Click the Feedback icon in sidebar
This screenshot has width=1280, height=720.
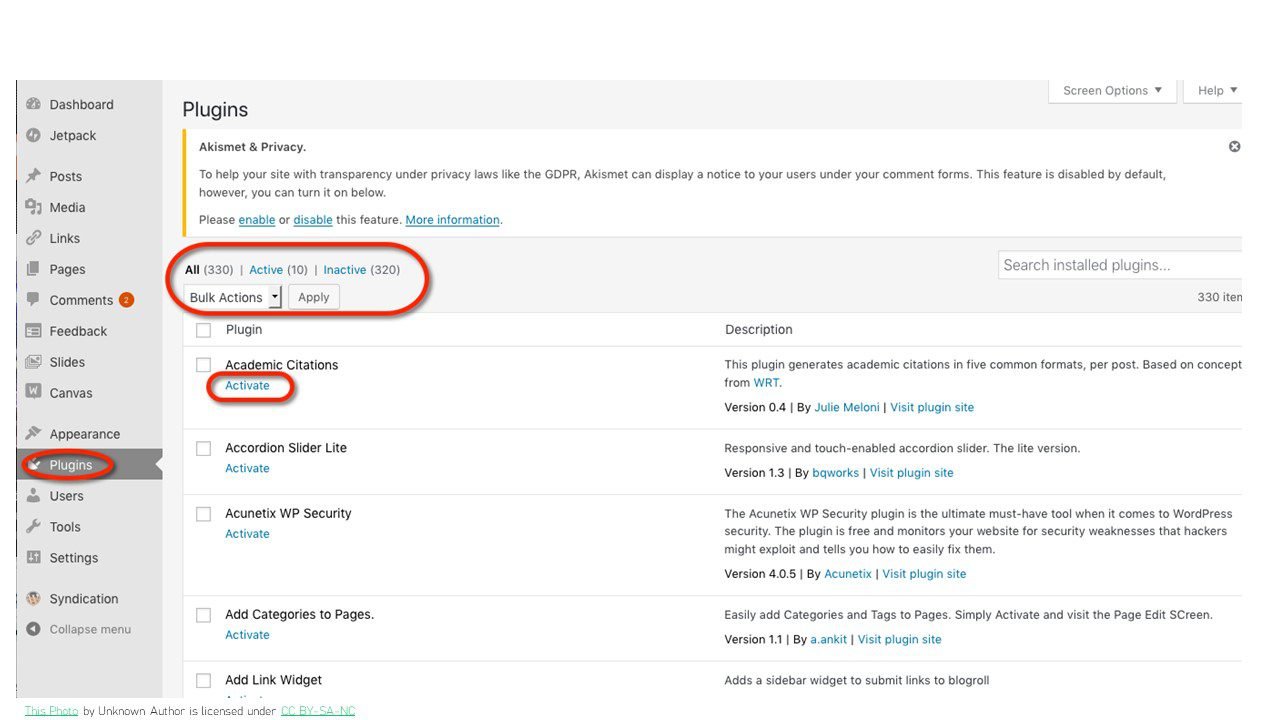pyautogui.click(x=33, y=331)
